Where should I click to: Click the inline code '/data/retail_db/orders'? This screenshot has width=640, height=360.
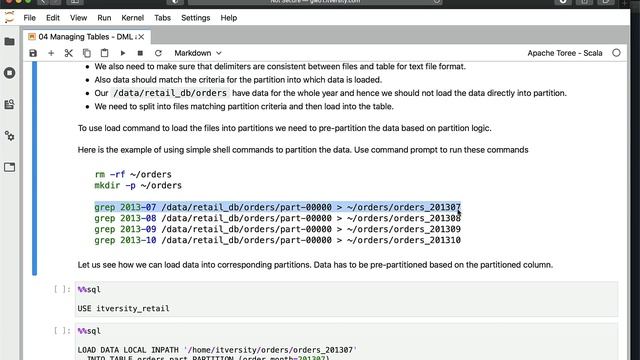[170, 93]
